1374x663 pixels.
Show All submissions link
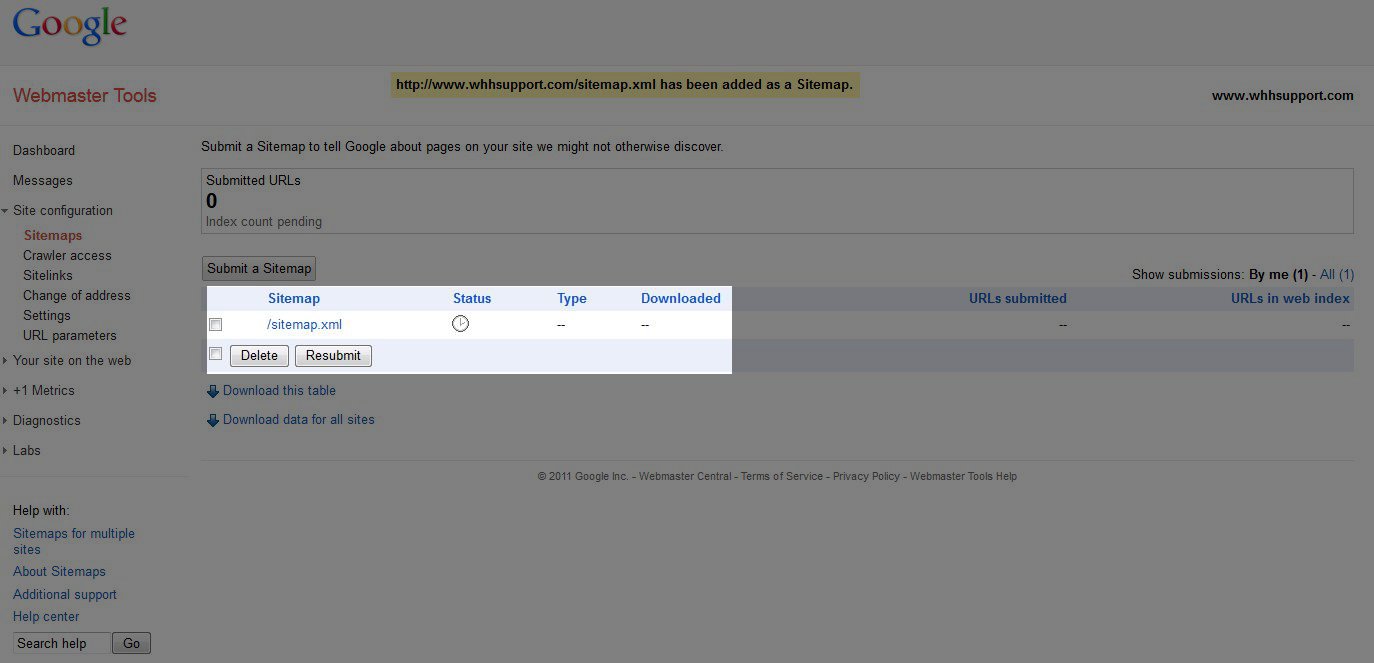[x=1336, y=274]
